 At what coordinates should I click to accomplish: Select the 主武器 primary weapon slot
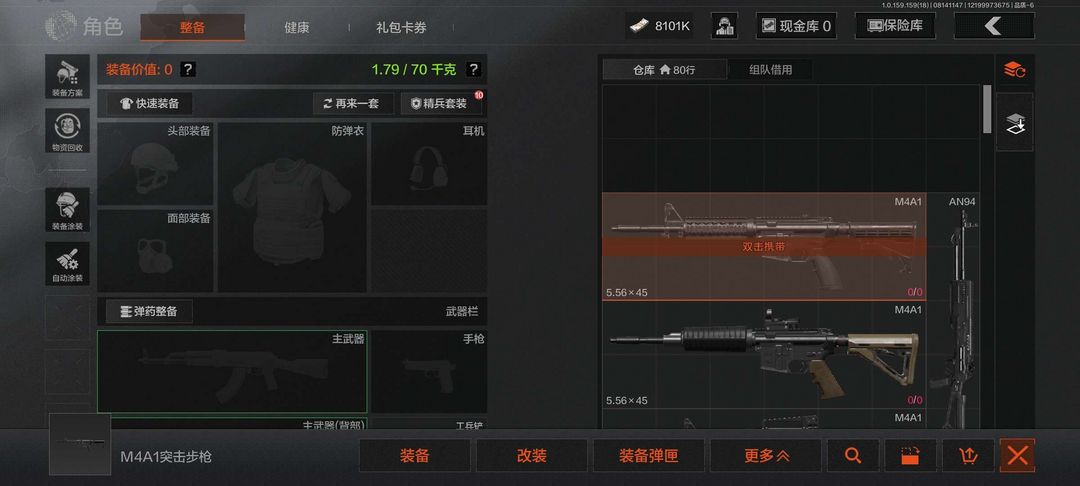(232, 372)
